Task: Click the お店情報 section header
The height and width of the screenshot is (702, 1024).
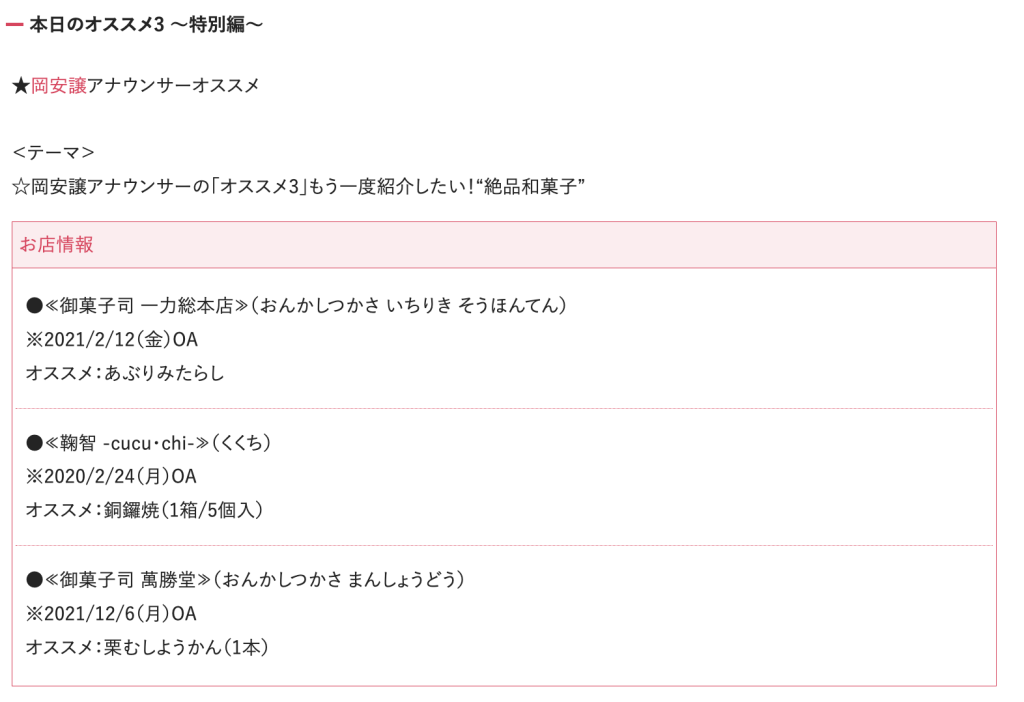Action: click(57, 245)
